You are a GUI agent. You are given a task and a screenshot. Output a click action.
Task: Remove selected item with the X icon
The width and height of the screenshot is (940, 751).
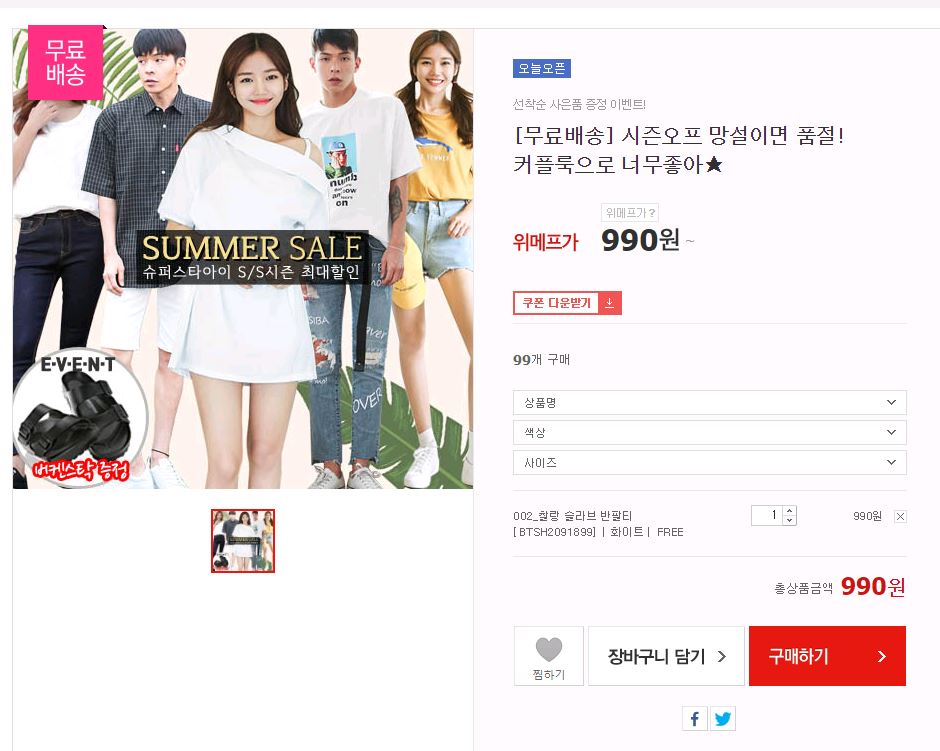pos(900,517)
